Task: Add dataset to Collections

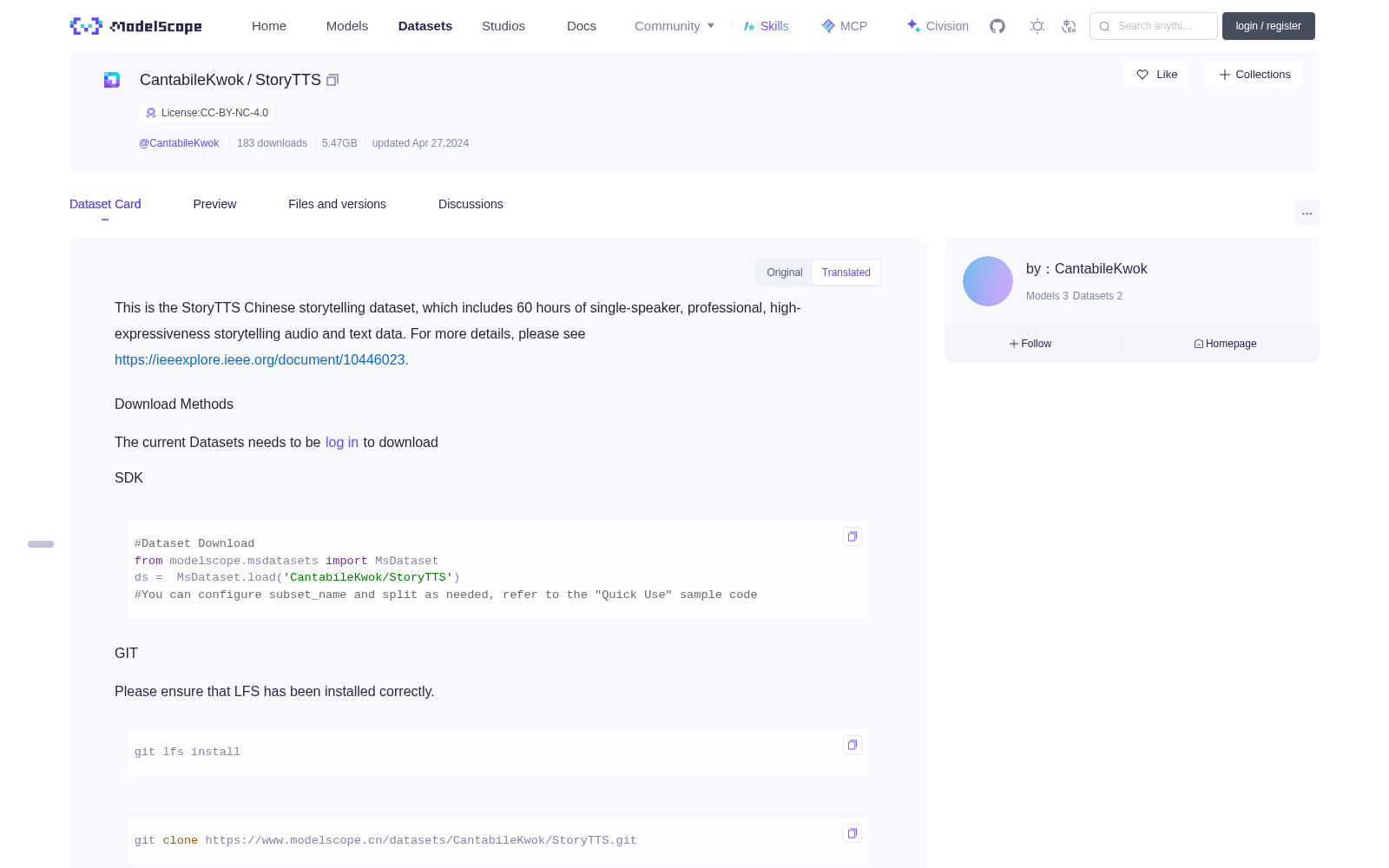Action: tap(1254, 75)
